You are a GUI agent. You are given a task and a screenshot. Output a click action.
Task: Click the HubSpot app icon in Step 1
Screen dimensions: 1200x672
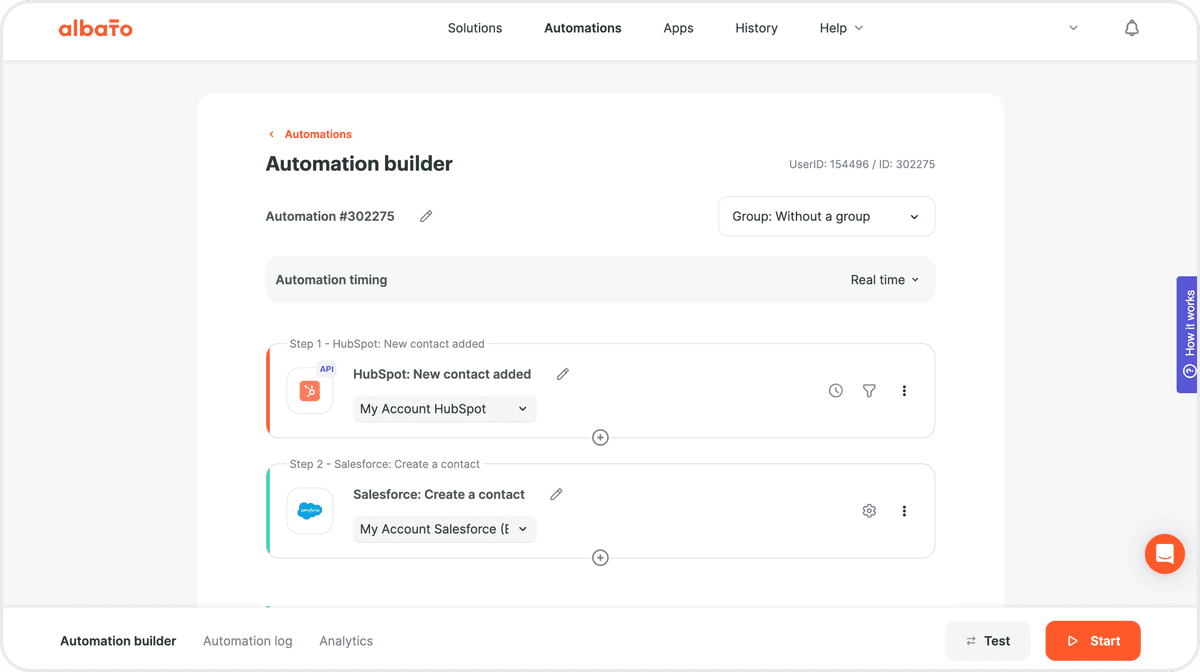point(310,391)
